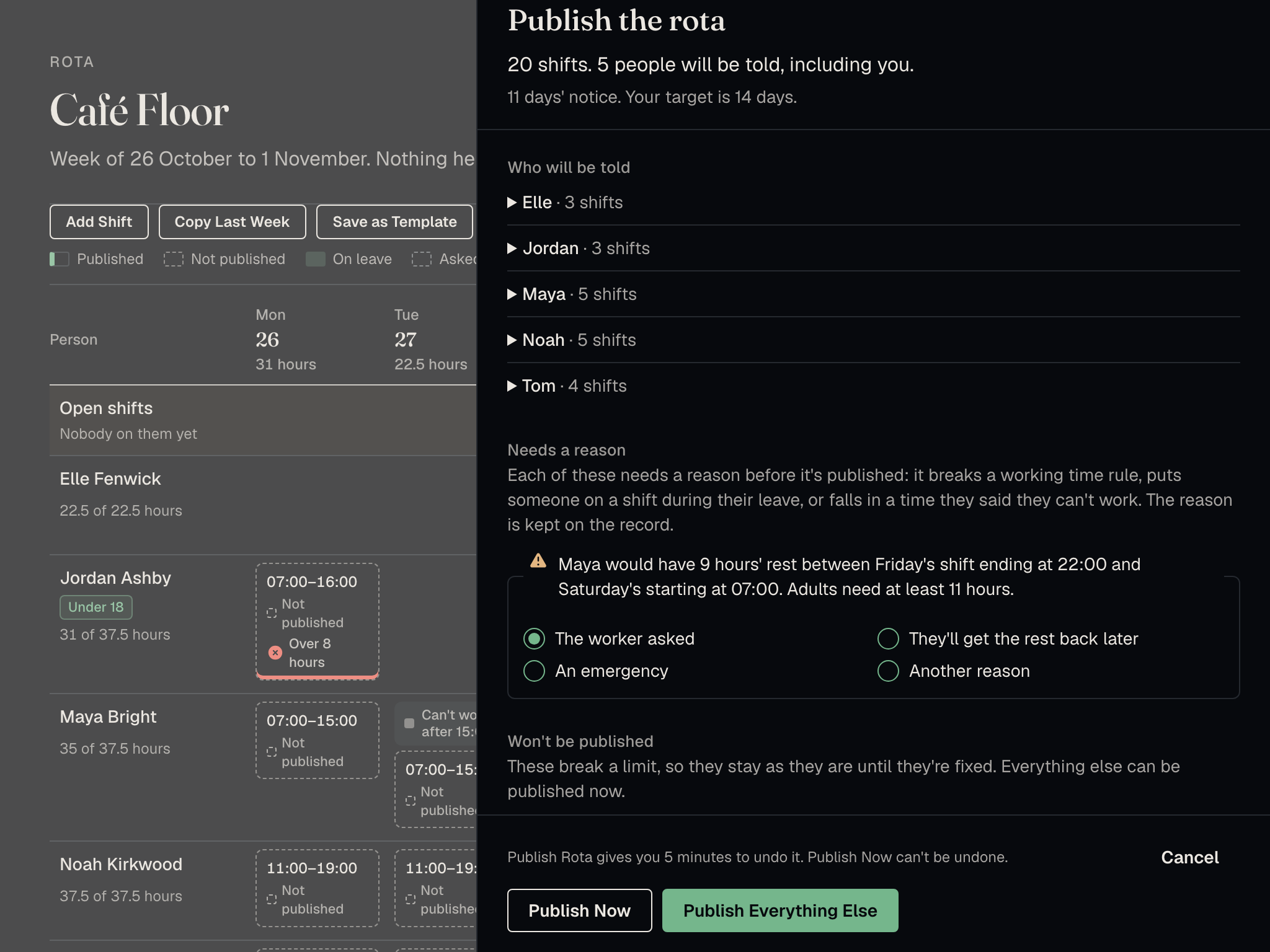
Task: Click the 'Needs a reason' heading
Action: (x=566, y=450)
